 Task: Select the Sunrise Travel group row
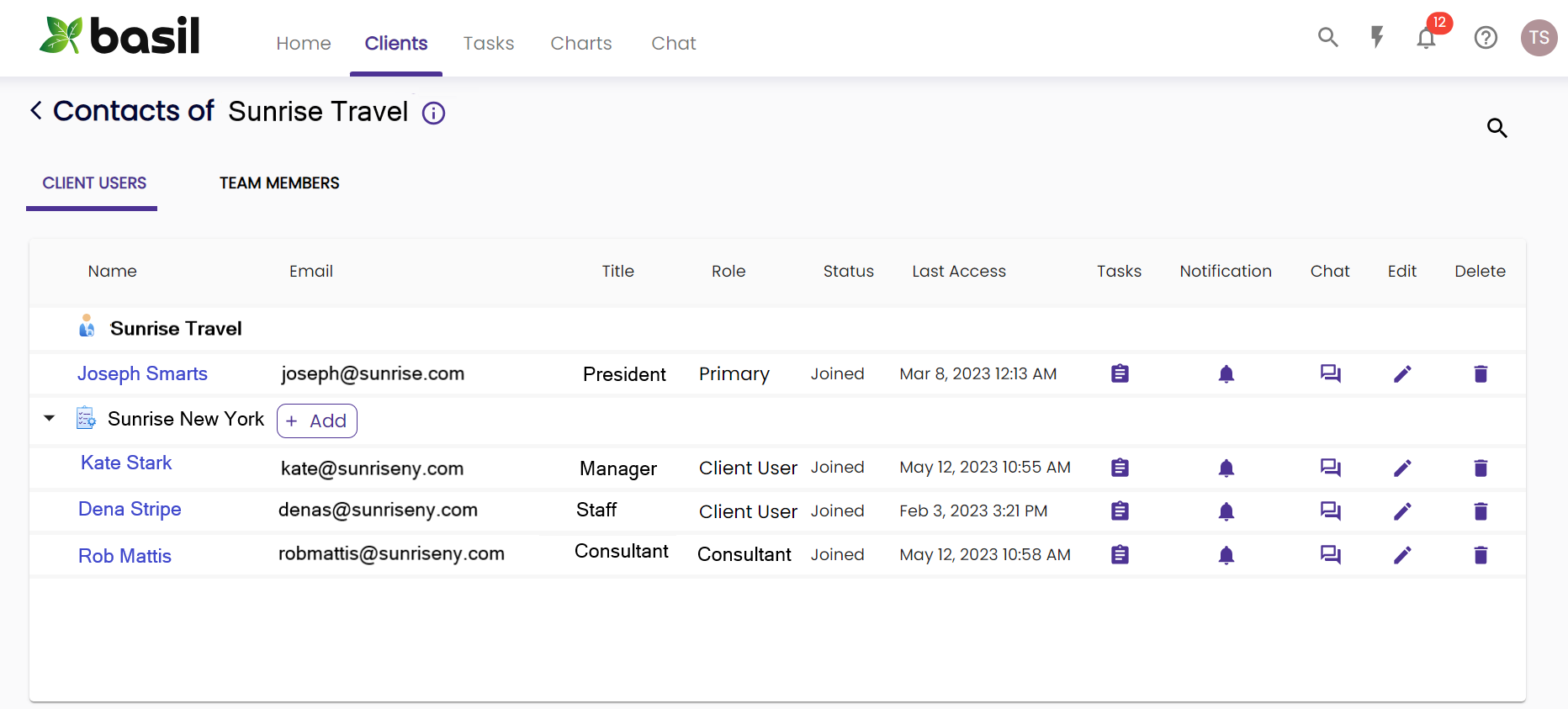(x=176, y=329)
